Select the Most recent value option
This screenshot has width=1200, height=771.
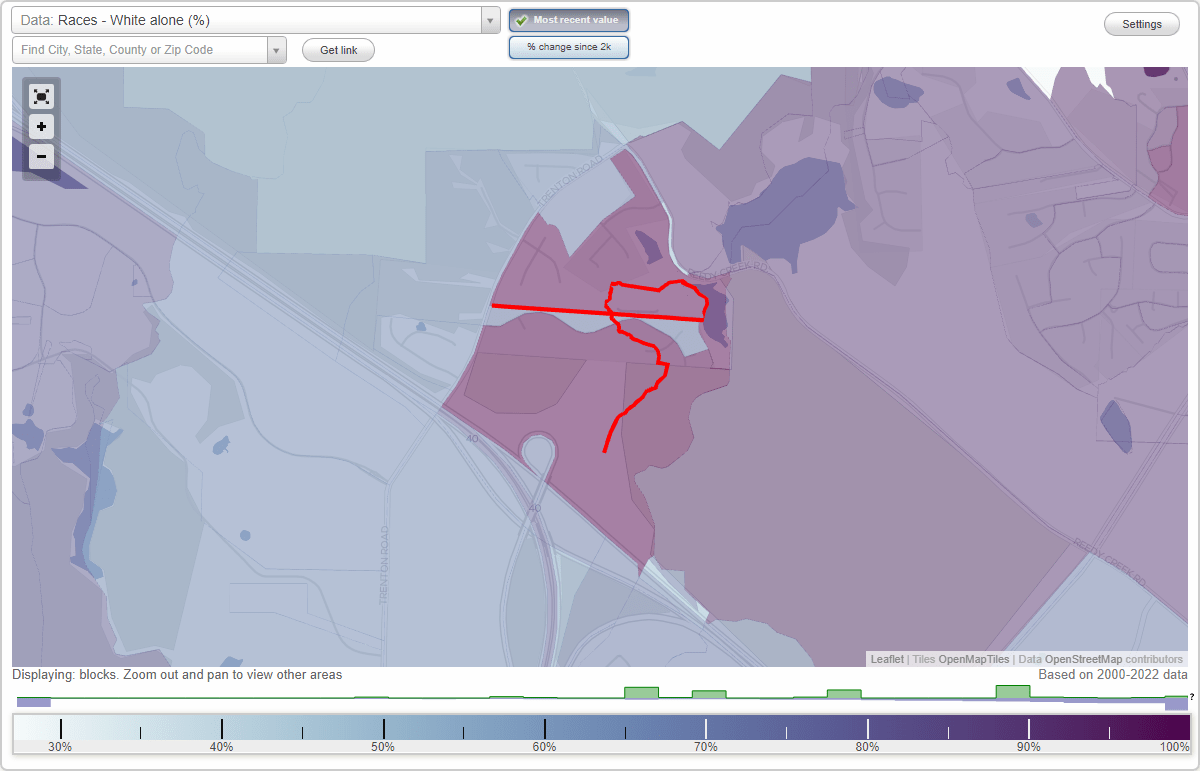pyautogui.click(x=569, y=20)
